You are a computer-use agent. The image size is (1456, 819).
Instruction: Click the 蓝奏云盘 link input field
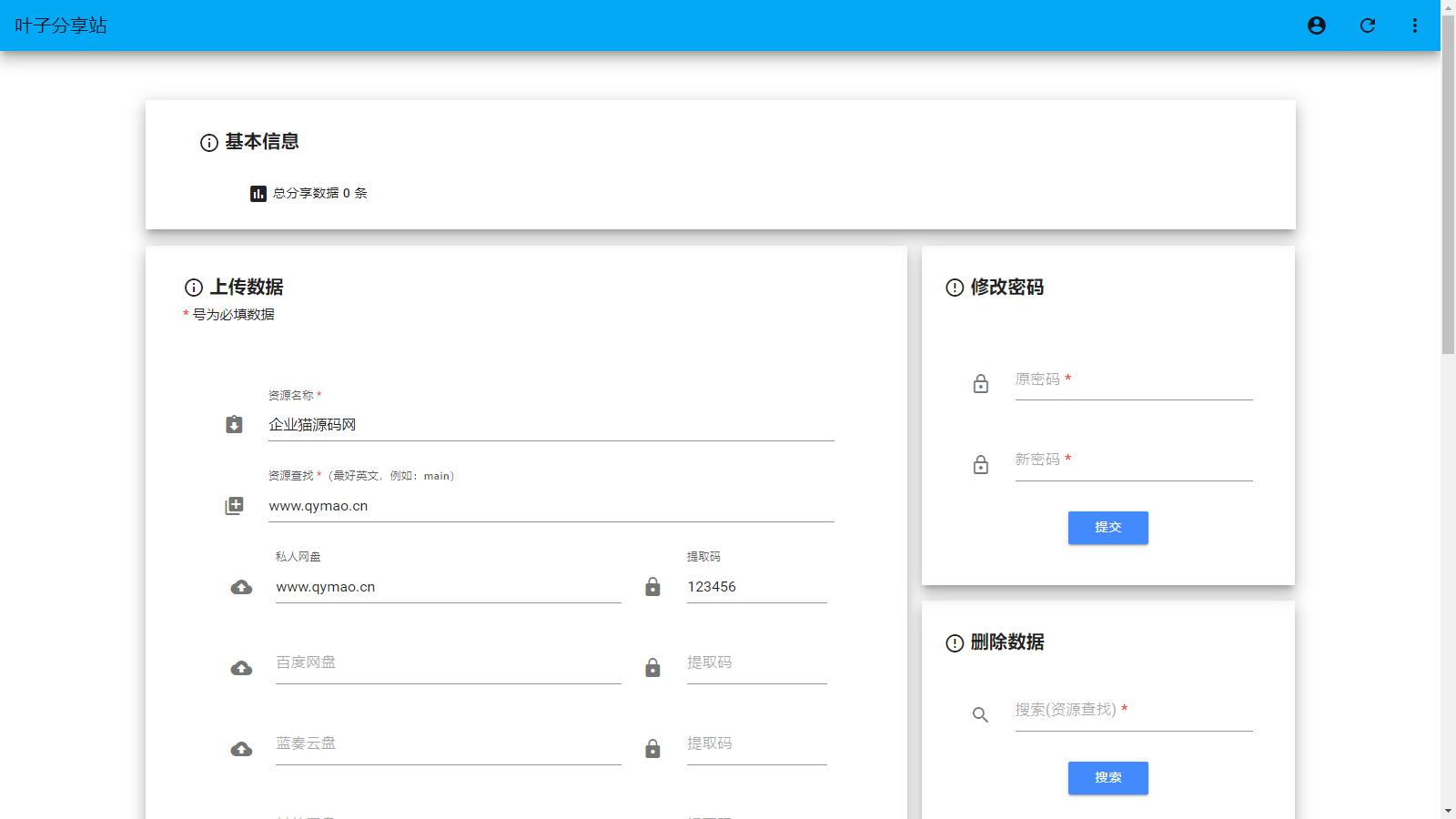[x=448, y=744]
